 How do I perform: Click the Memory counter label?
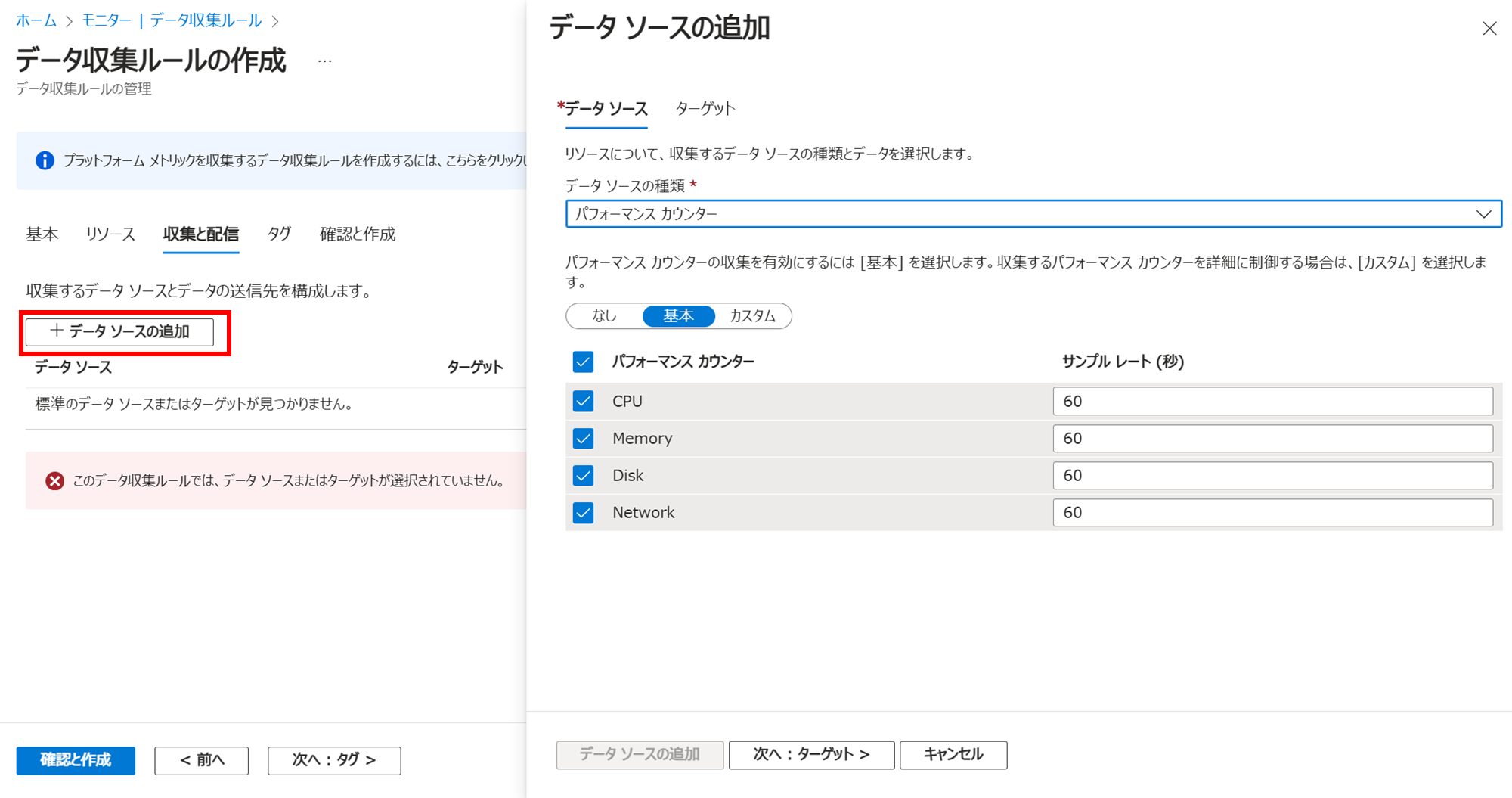[643, 438]
